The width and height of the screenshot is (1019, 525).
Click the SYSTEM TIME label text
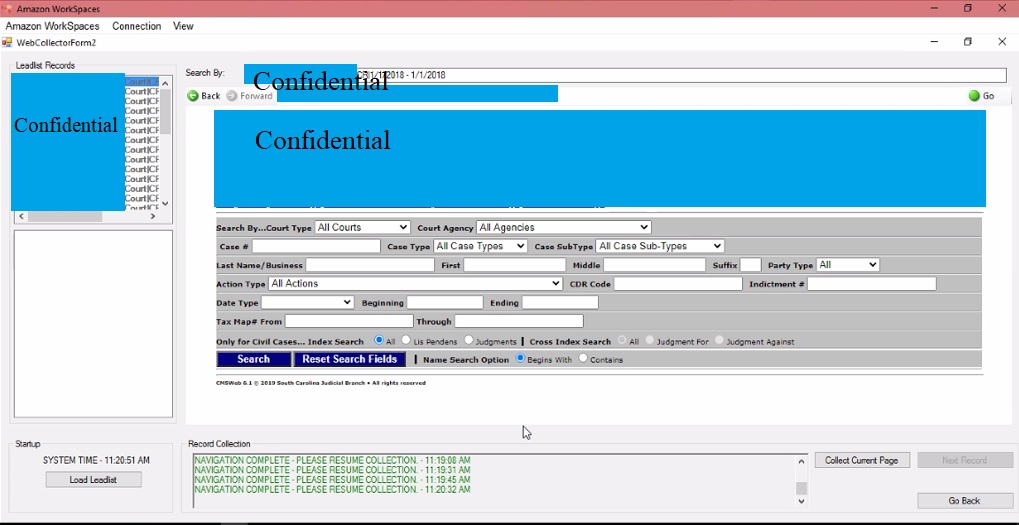point(96,460)
